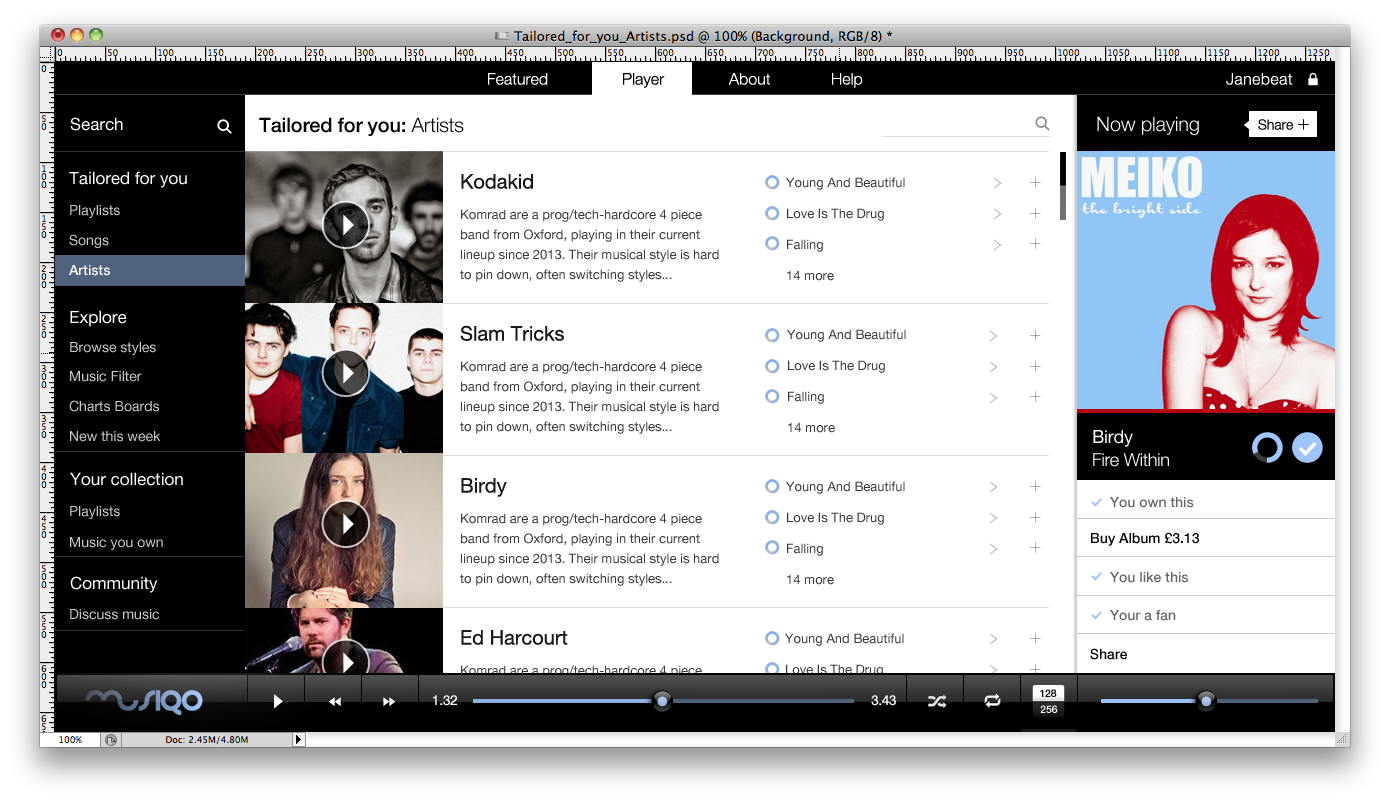This screenshot has height=802, width=1390.
Task: Add Slam Tricks' Falling with plus icon
Action: coord(1035,396)
